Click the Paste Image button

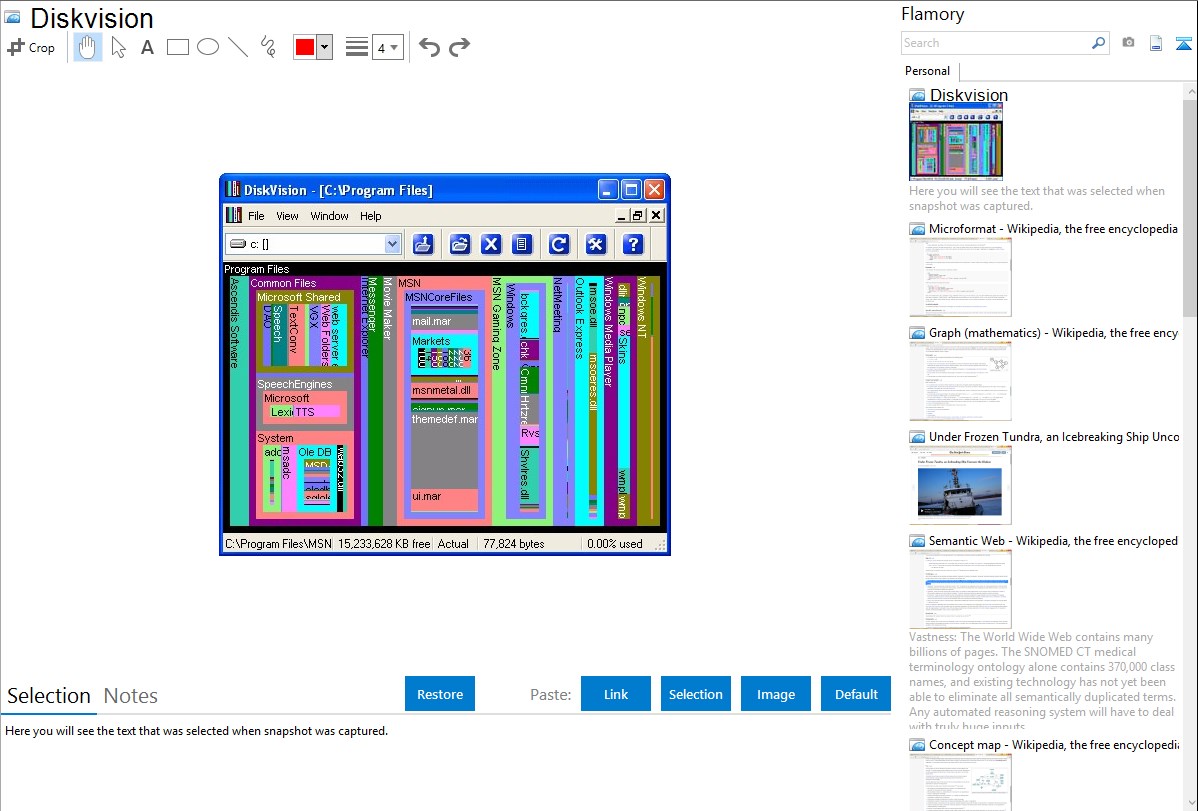point(776,694)
